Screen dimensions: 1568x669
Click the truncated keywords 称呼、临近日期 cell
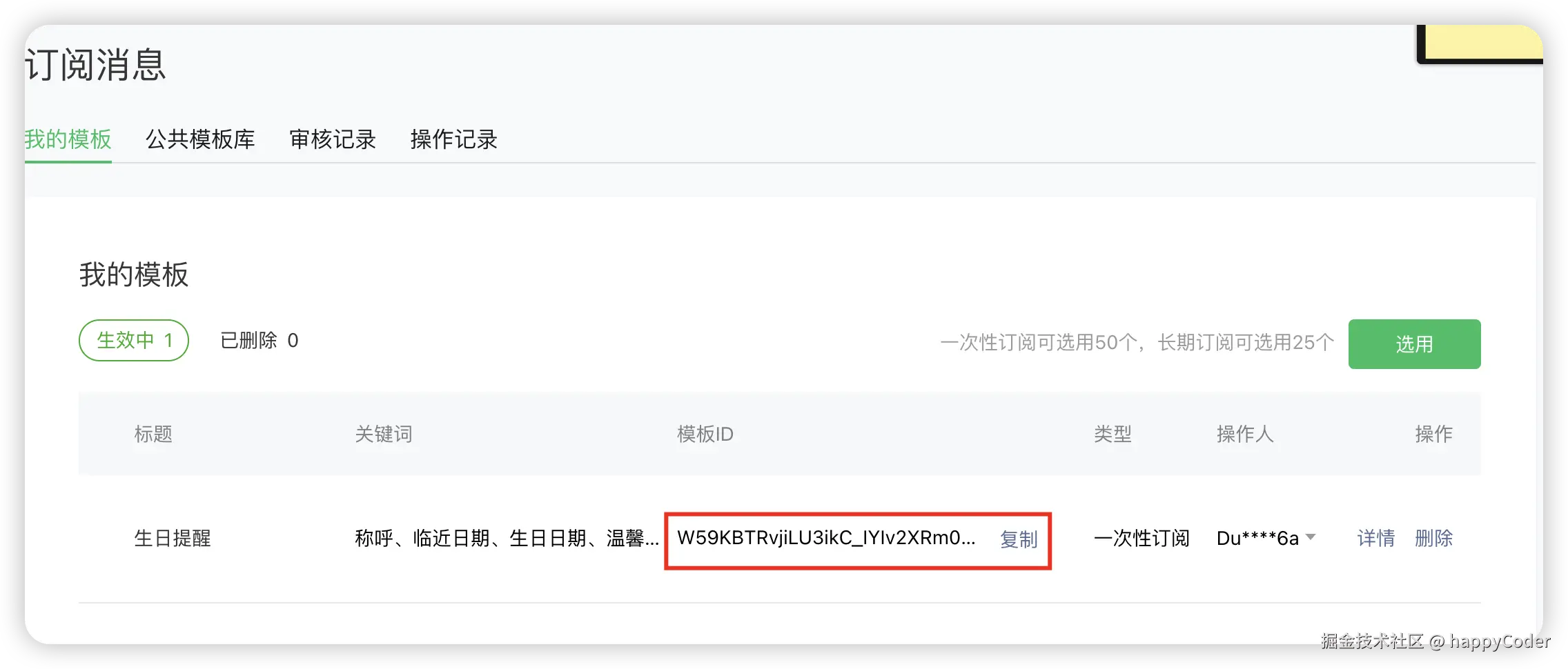coord(507,538)
